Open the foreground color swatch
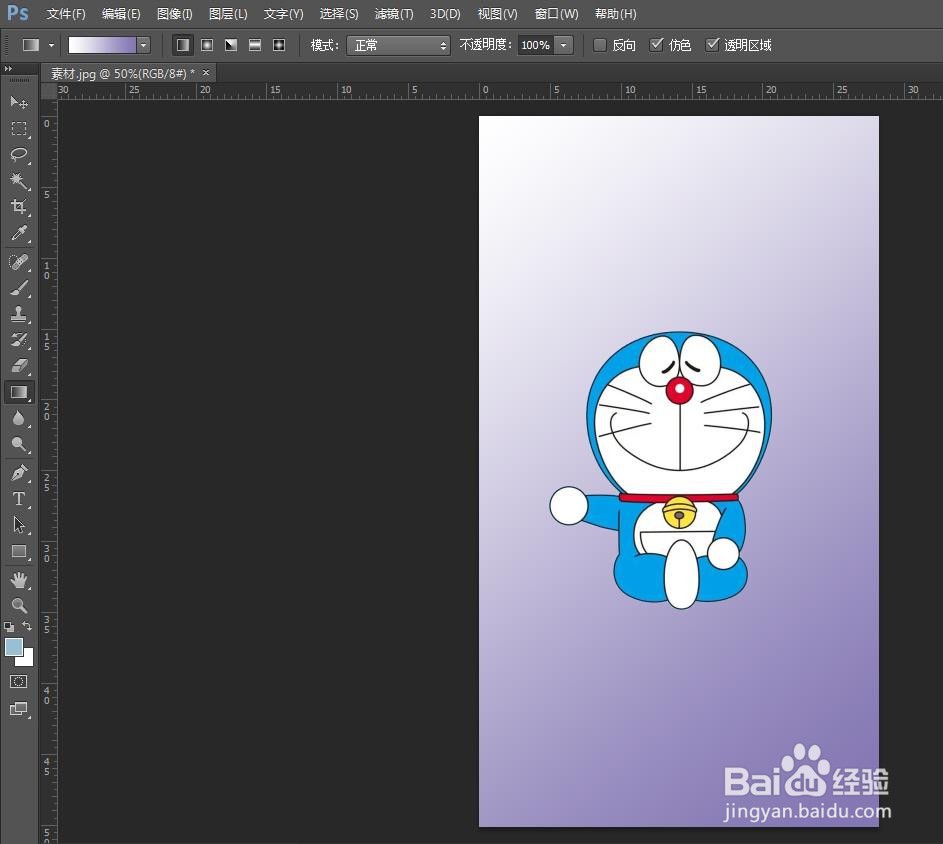The image size is (943, 844). click(x=14, y=647)
